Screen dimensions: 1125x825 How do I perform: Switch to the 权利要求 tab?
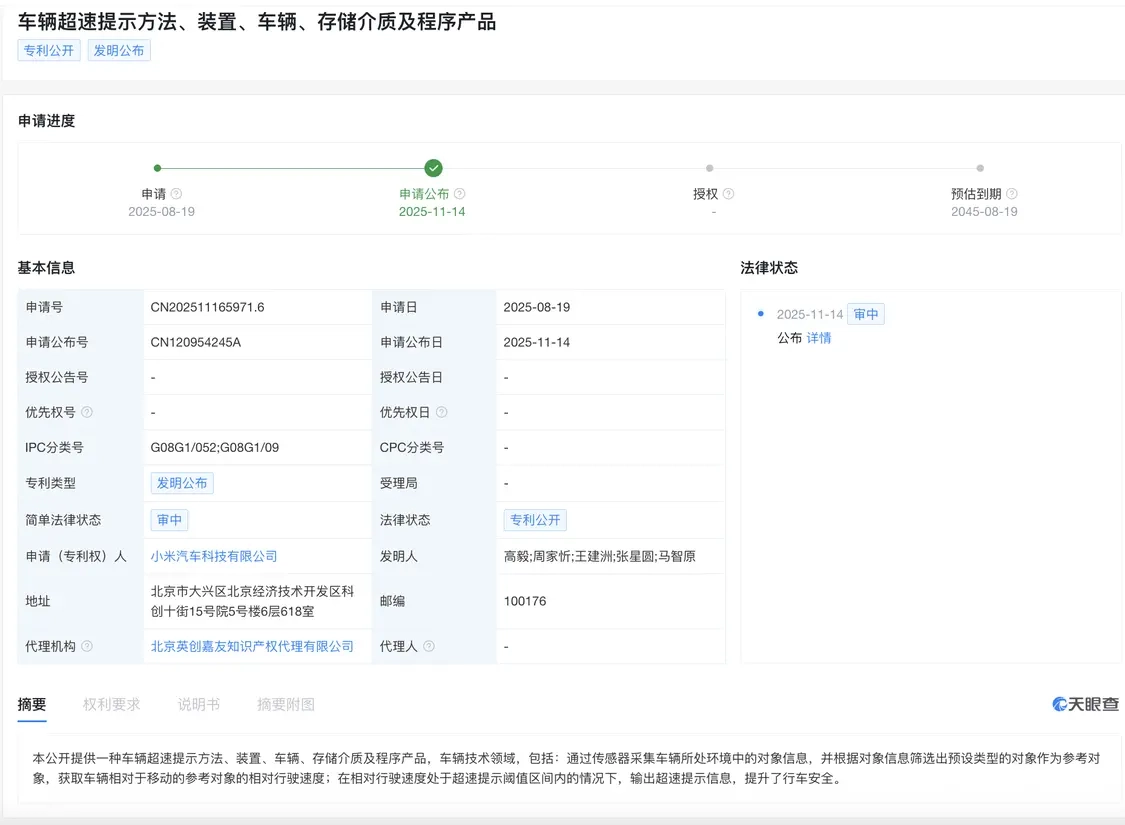[x=111, y=704]
